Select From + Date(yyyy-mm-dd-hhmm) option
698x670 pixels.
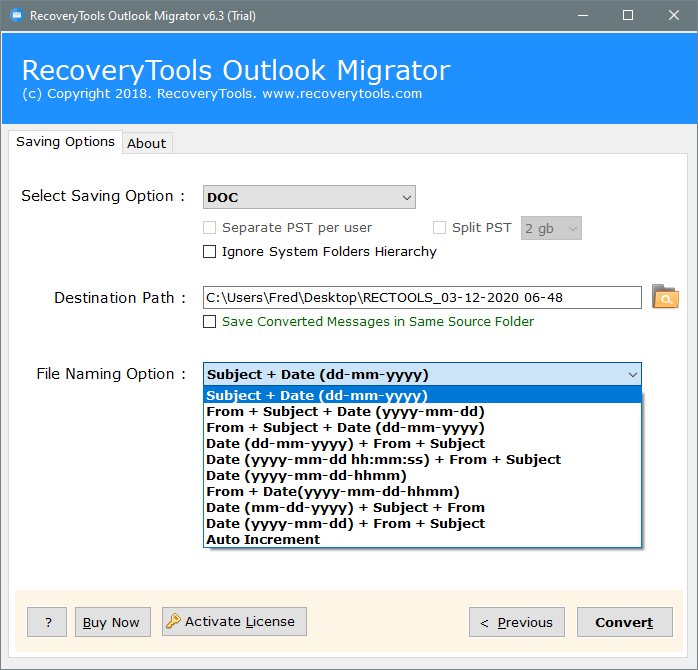tap(422, 491)
